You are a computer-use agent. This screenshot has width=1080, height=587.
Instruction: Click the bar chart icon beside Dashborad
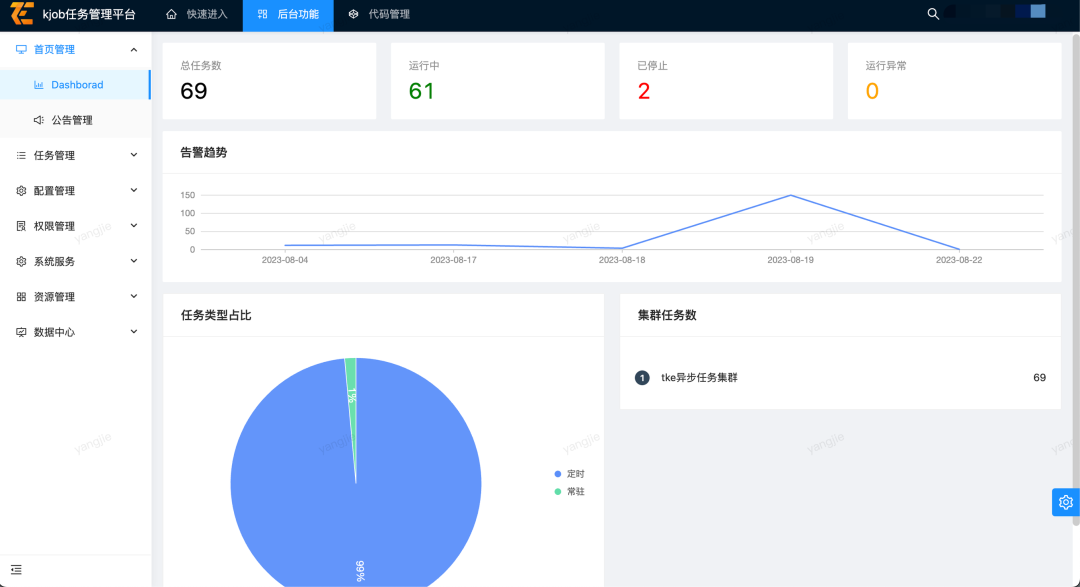39,85
